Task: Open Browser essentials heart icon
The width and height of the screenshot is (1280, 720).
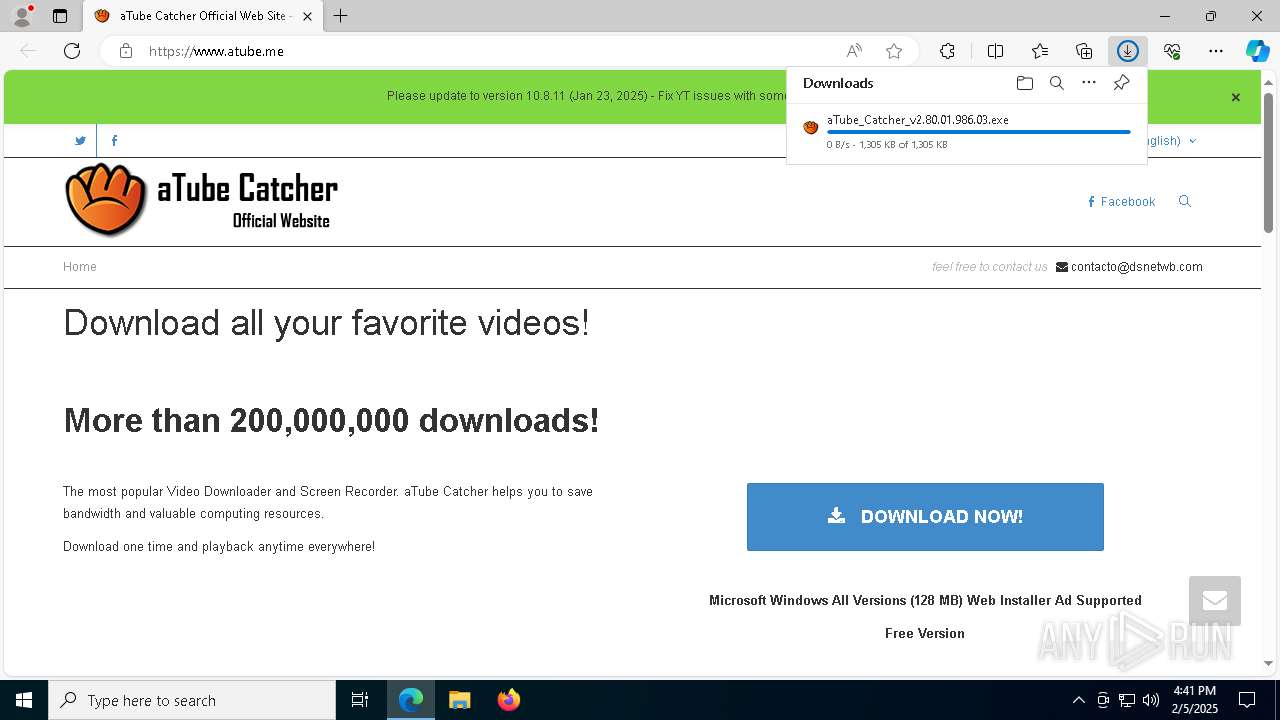Action: (x=1172, y=51)
